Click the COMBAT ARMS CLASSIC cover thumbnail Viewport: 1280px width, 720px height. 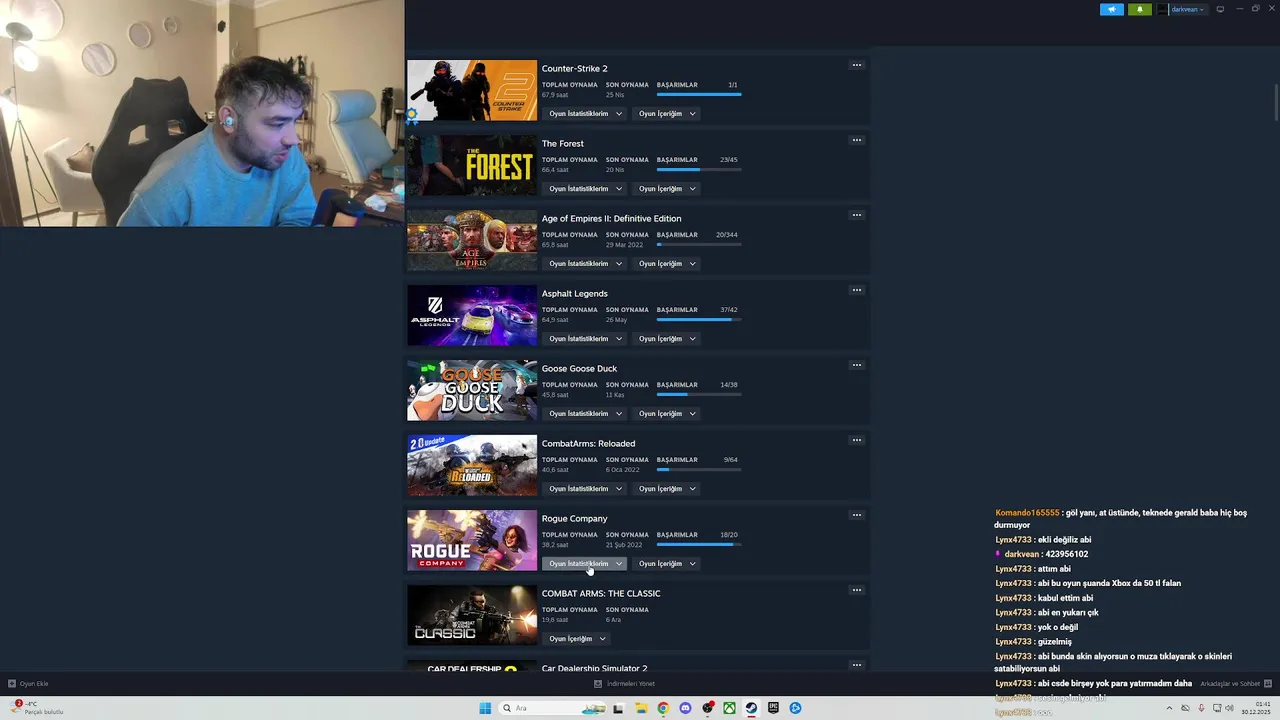coord(472,616)
